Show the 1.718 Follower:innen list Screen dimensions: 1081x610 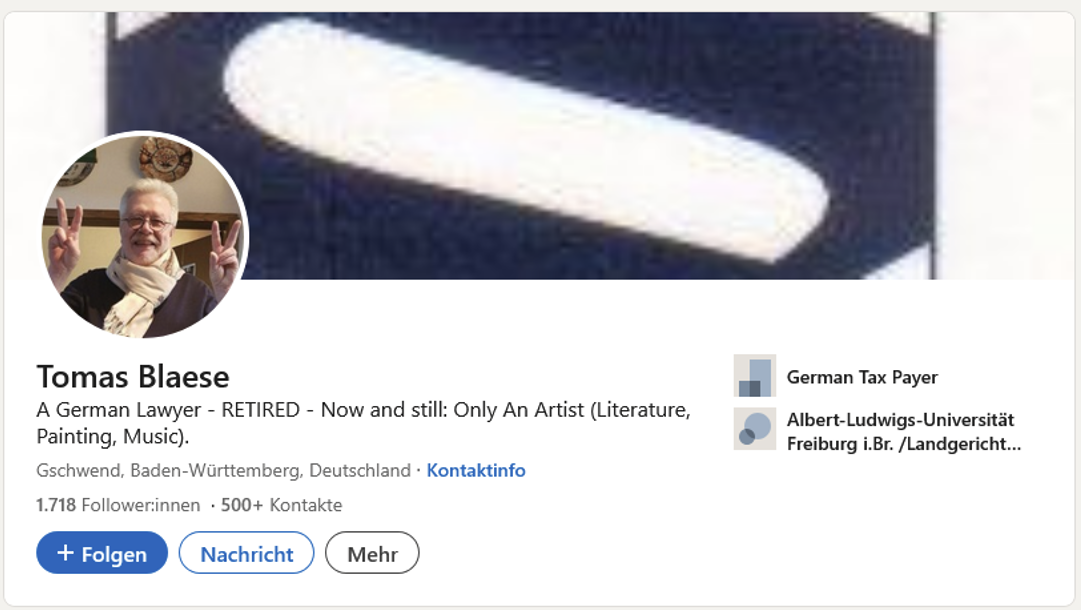(118, 505)
